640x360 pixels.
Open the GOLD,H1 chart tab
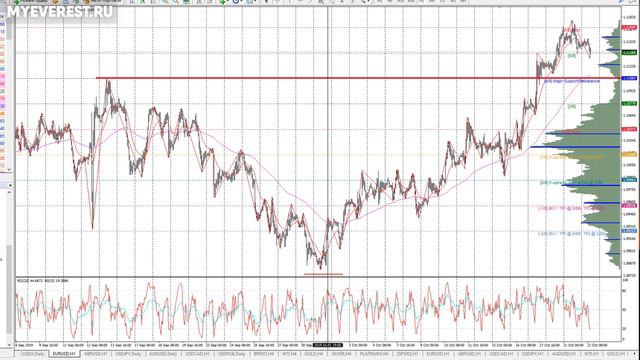pos(616,353)
